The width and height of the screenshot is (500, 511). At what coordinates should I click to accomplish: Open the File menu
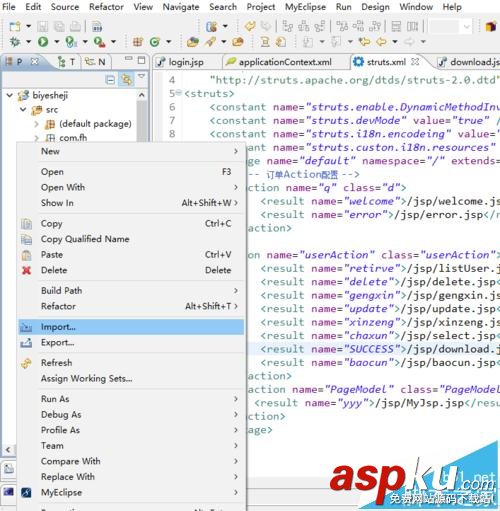(x=9, y=7)
